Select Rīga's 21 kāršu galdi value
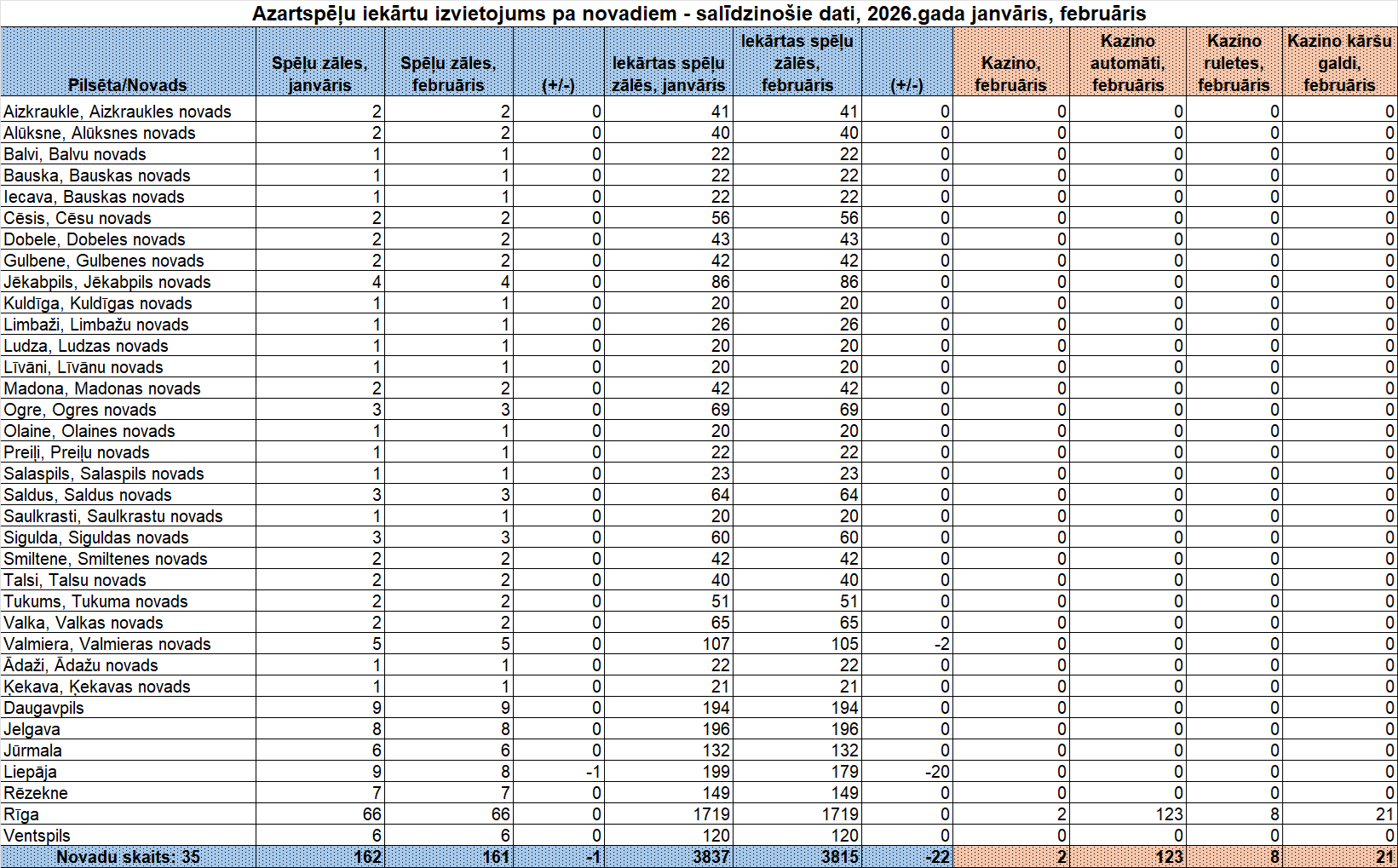 1384,814
